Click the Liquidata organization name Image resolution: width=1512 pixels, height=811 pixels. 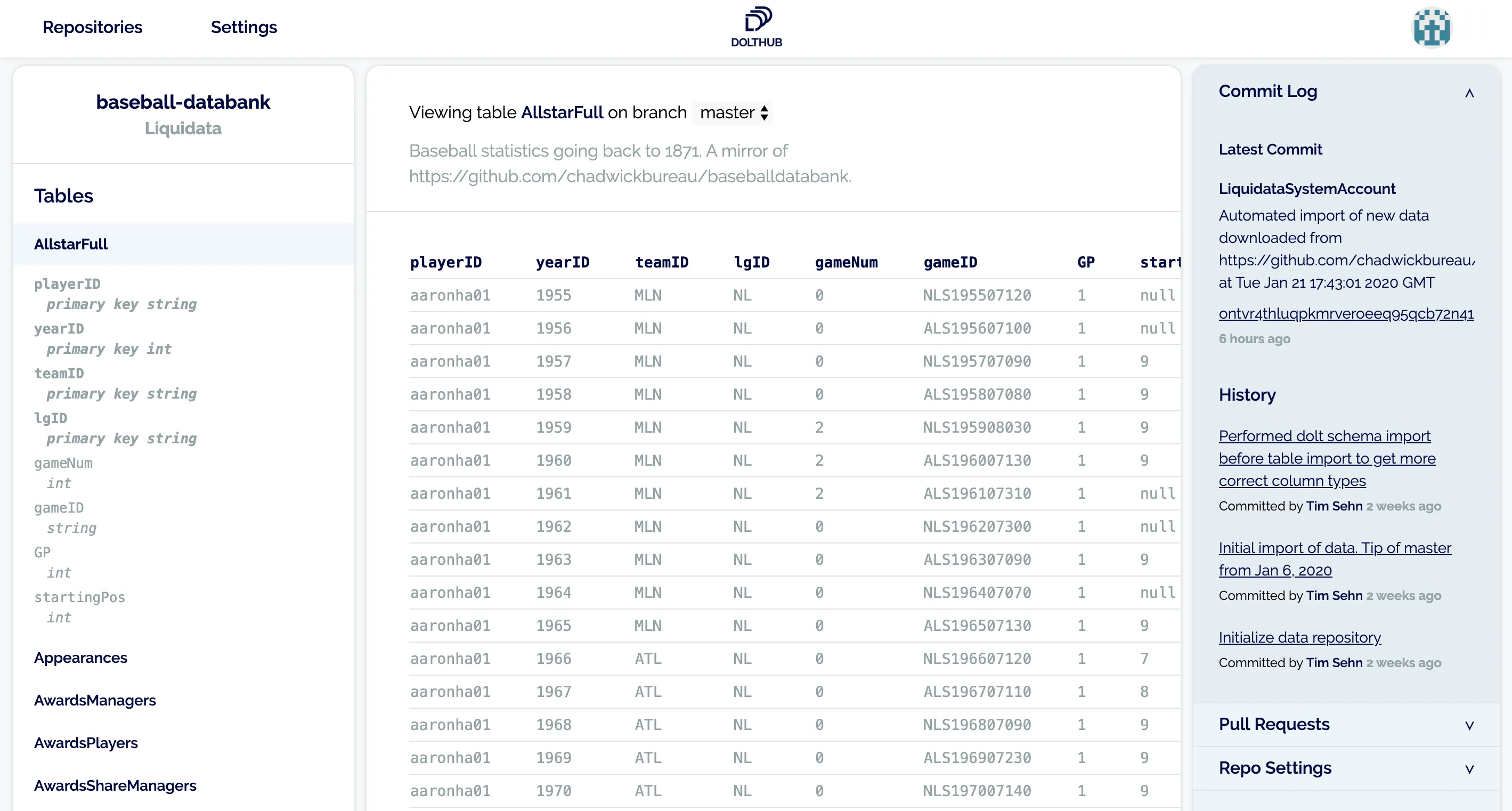click(x=183, y=128)
